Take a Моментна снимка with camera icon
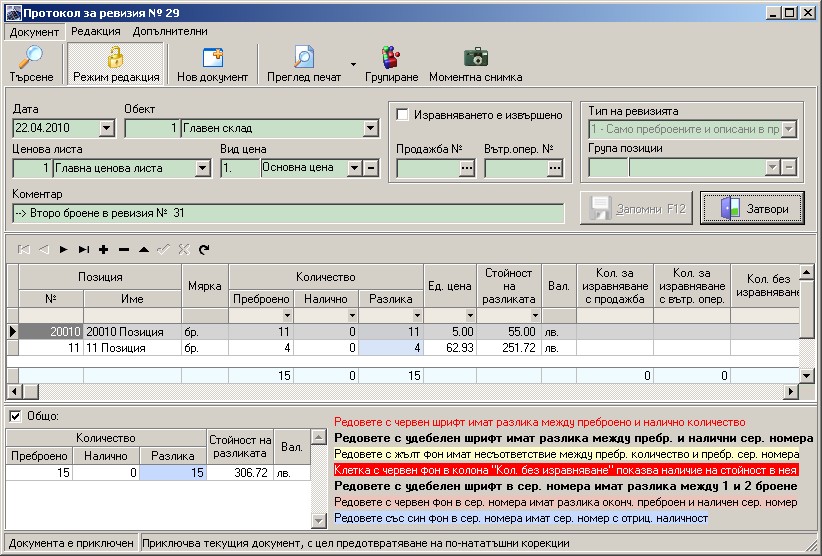The height and width of the screenshot is (556, 822). (475, 57)
